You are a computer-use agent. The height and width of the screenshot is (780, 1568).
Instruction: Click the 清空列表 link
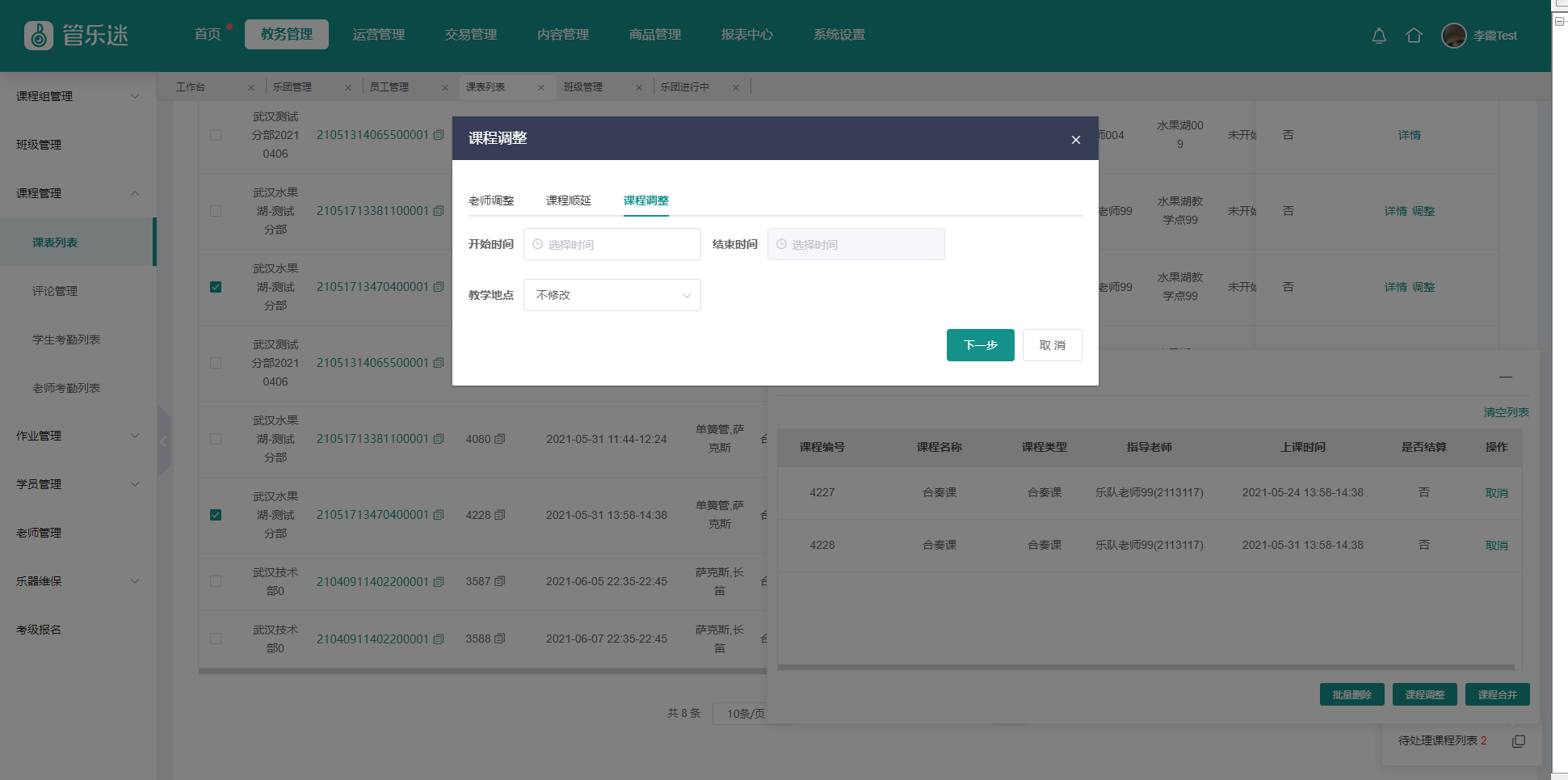[x=1506, y=412]
